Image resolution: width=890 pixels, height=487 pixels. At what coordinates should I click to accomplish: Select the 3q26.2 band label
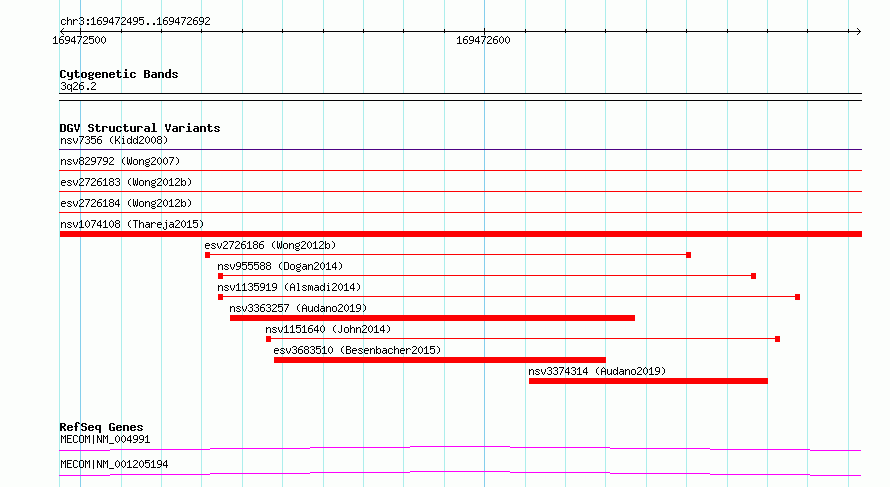click(x=78, y=86)
